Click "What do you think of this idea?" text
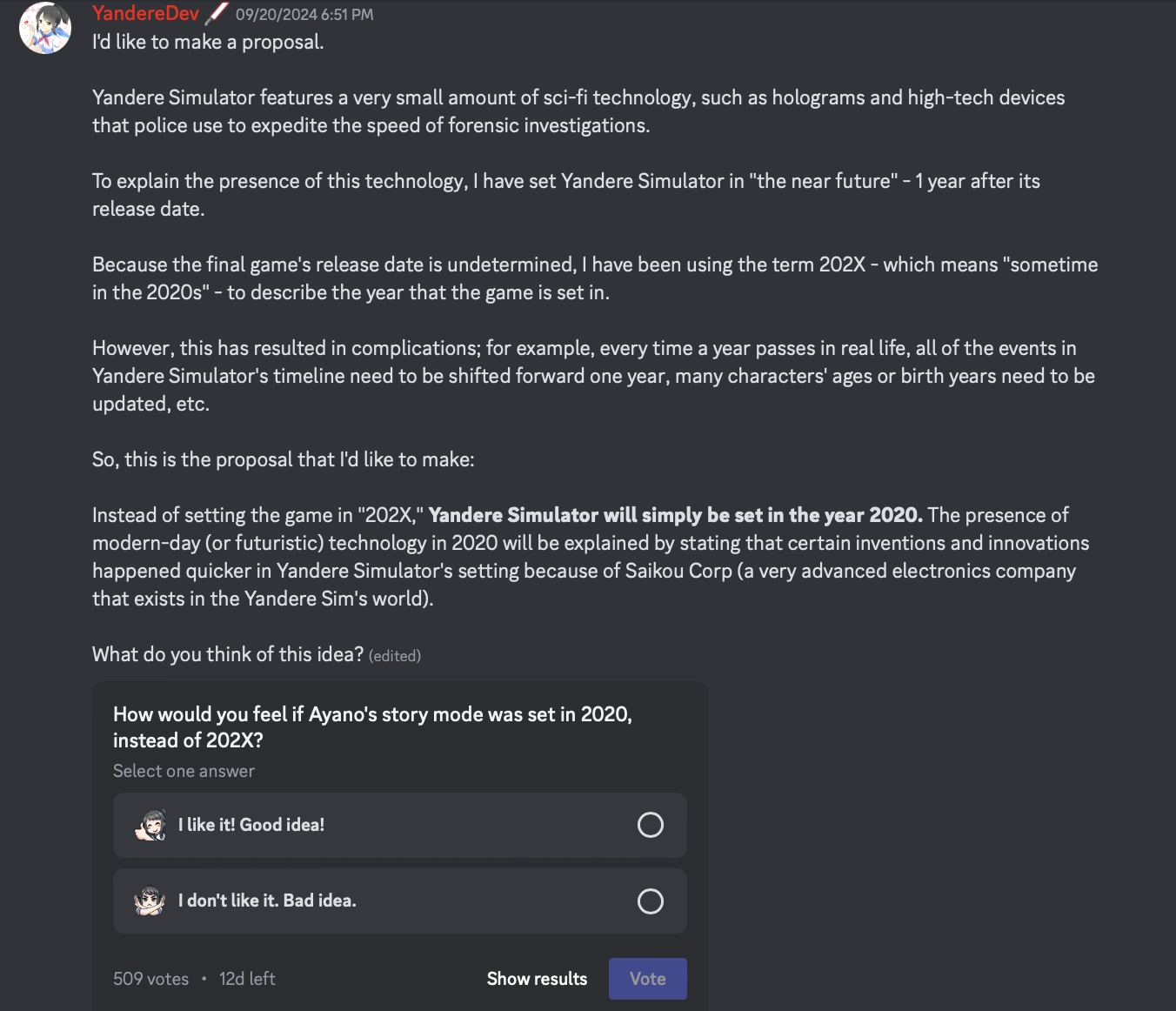The image size is (1176, 1011). (x=228, y=654)
